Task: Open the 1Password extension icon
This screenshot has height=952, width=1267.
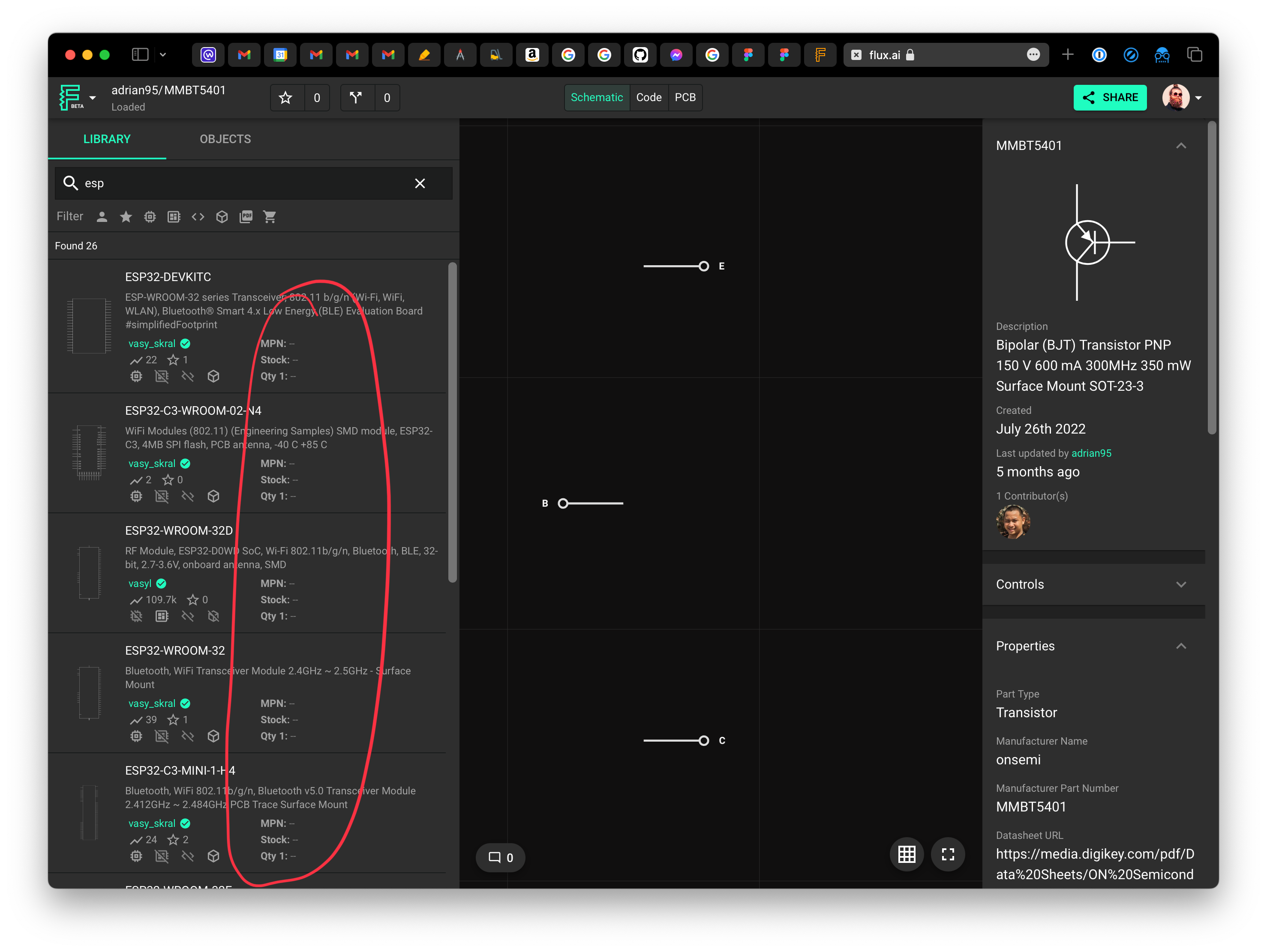Action: point(1099,55)
